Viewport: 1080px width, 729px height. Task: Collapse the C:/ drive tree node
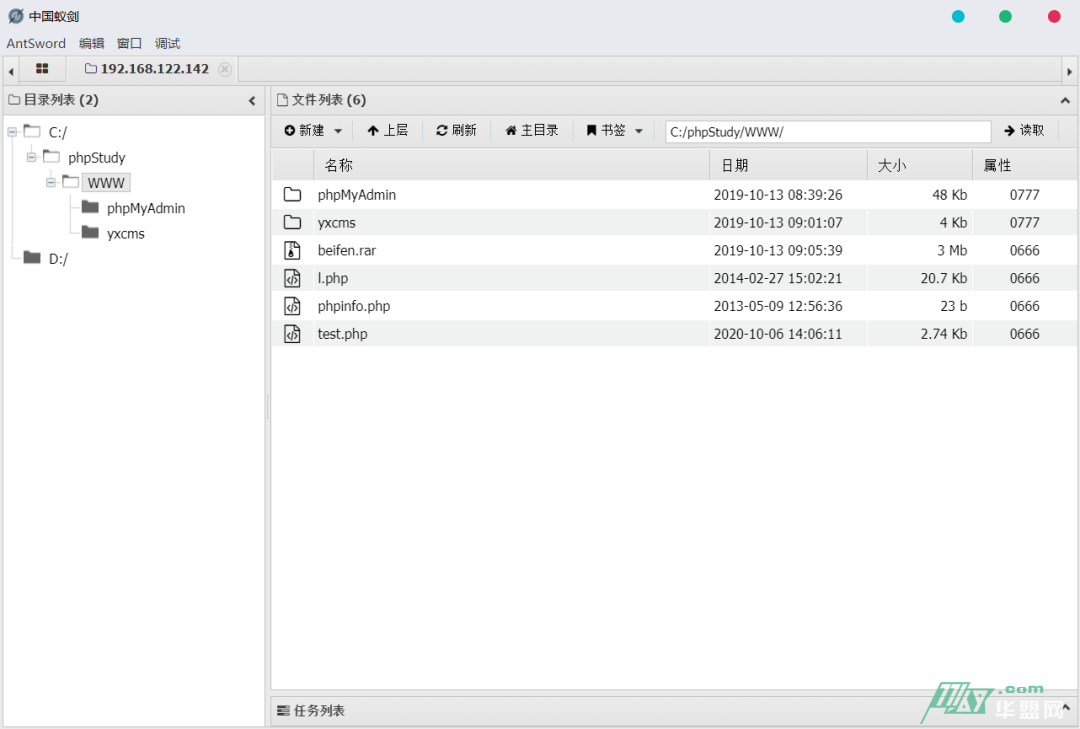pyautogui.click(x=12, y=132)
